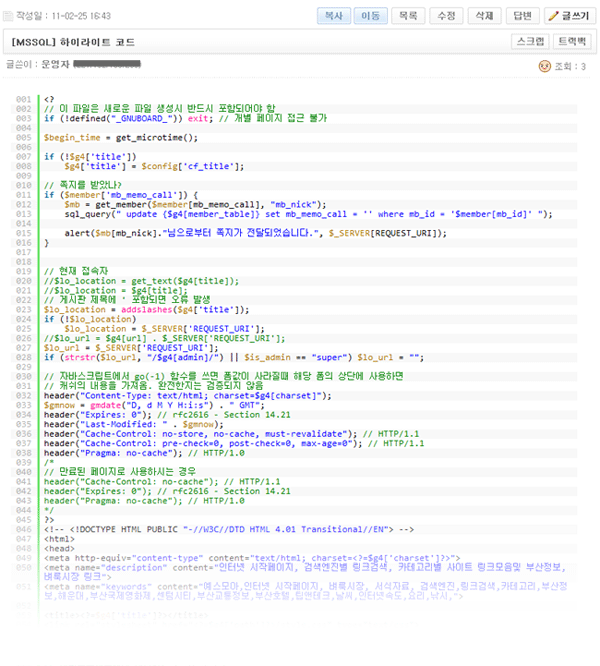Reply to the post via 답변
Image resolution: width=600 pixels, height=666 pixels.
click(x=523, y=16)
